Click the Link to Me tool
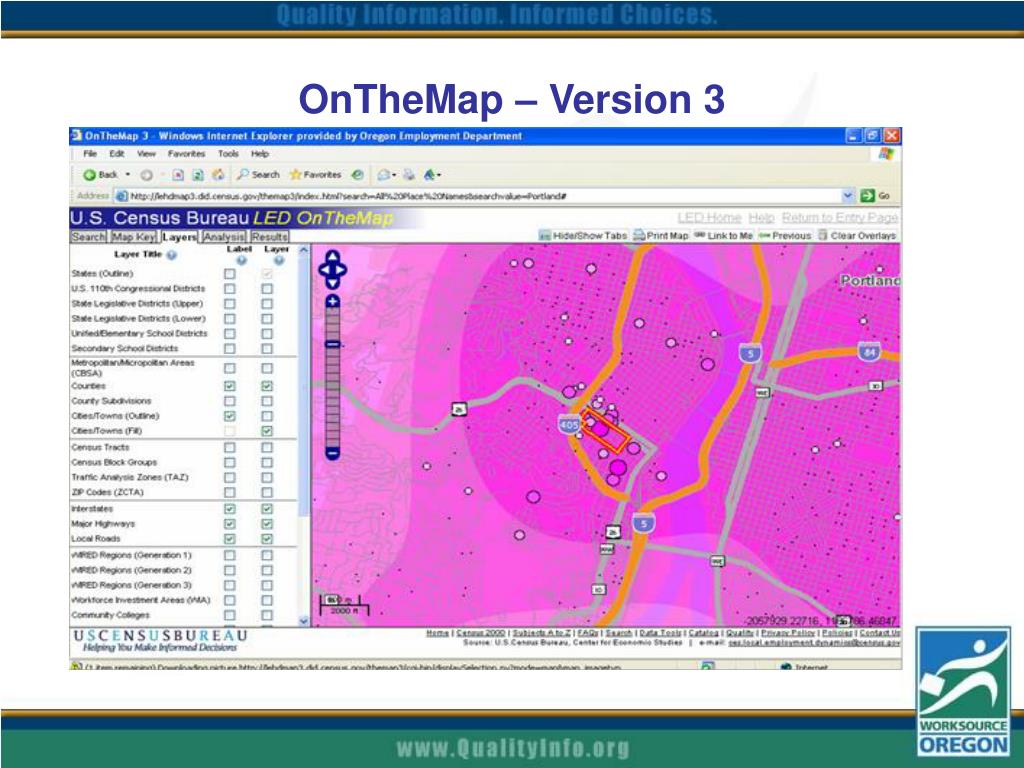The height and width of the screenshot is (768, 1024). 723,236
